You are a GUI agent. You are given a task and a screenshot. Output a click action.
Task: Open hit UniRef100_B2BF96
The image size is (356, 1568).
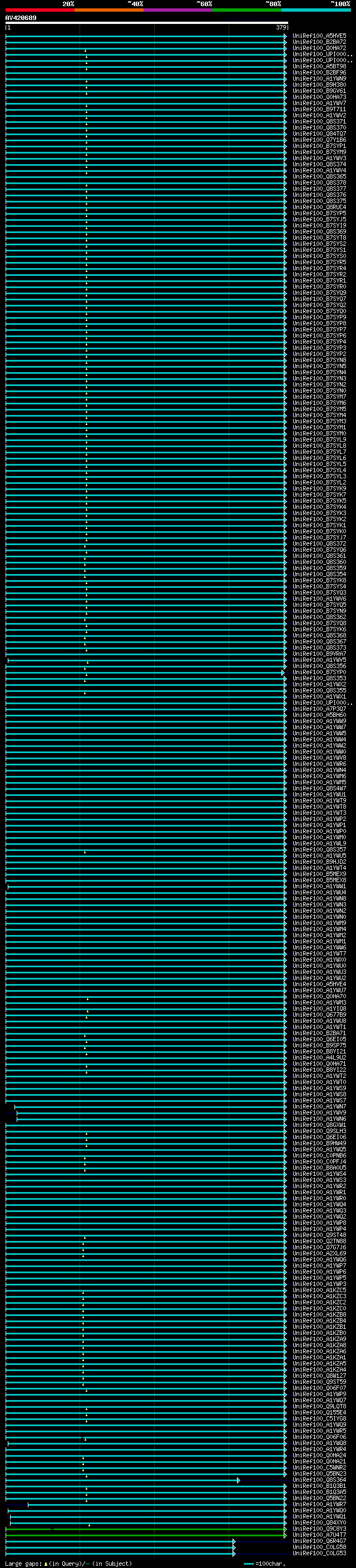(319, 72)
